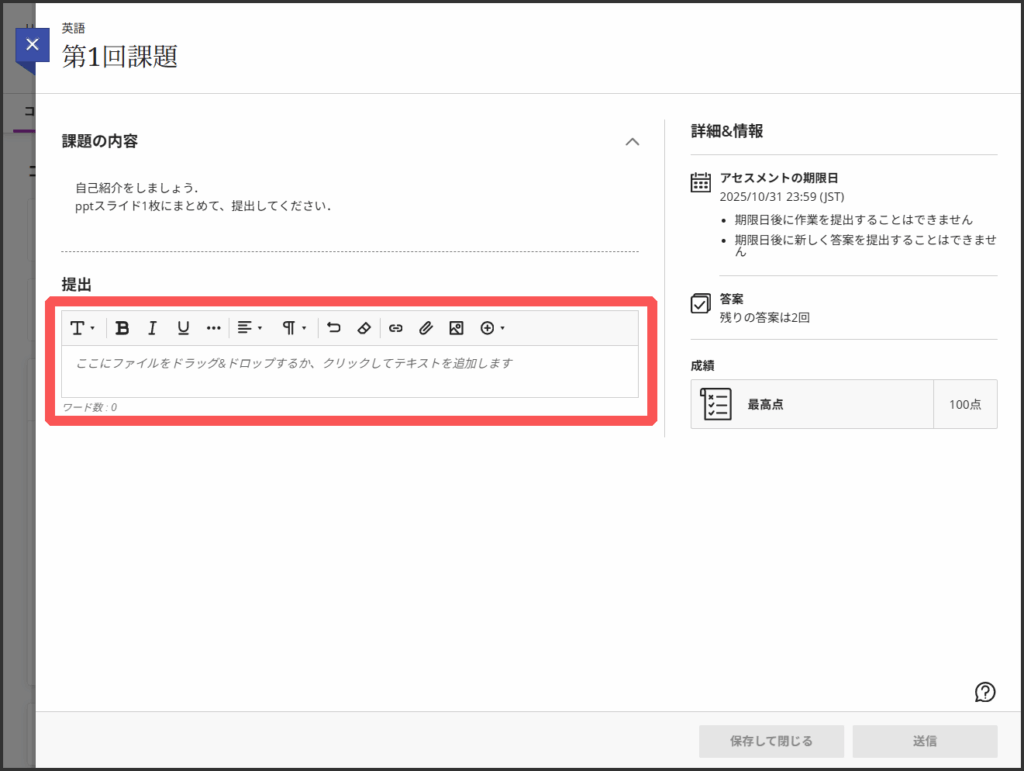
Task: Open the plus insert content dropdown
Action: point(492,328)
